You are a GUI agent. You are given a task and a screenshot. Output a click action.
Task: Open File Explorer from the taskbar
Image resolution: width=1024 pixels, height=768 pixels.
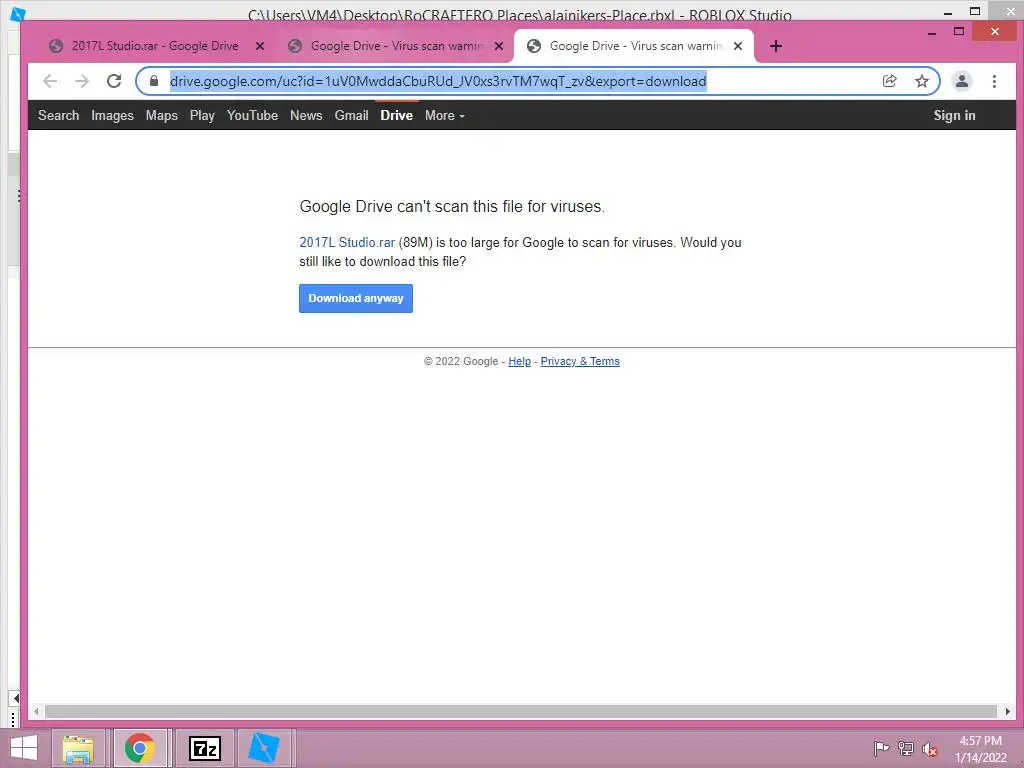[x=78, y=748]
